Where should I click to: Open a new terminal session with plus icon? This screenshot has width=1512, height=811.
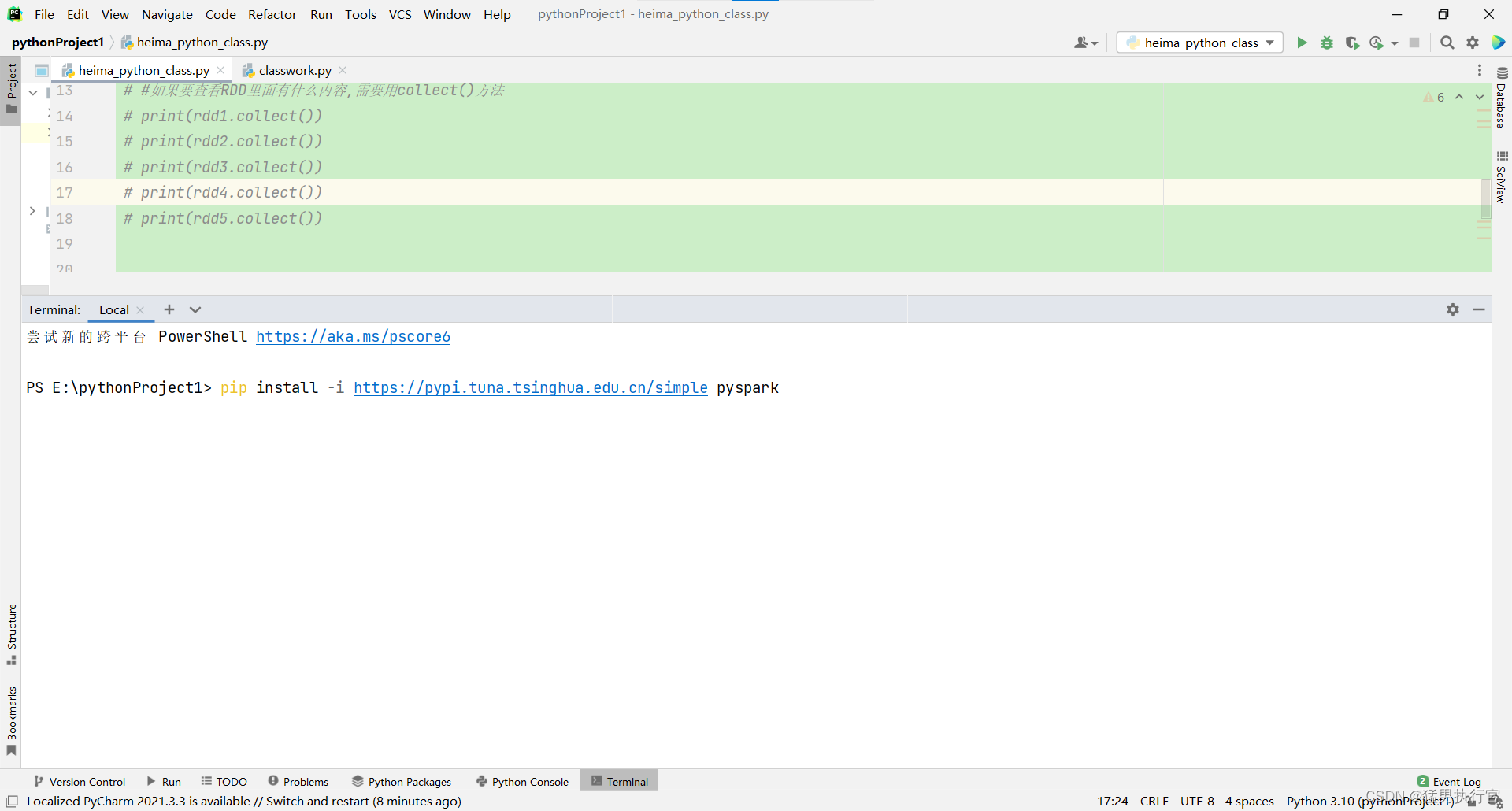(x=169, y=309)
